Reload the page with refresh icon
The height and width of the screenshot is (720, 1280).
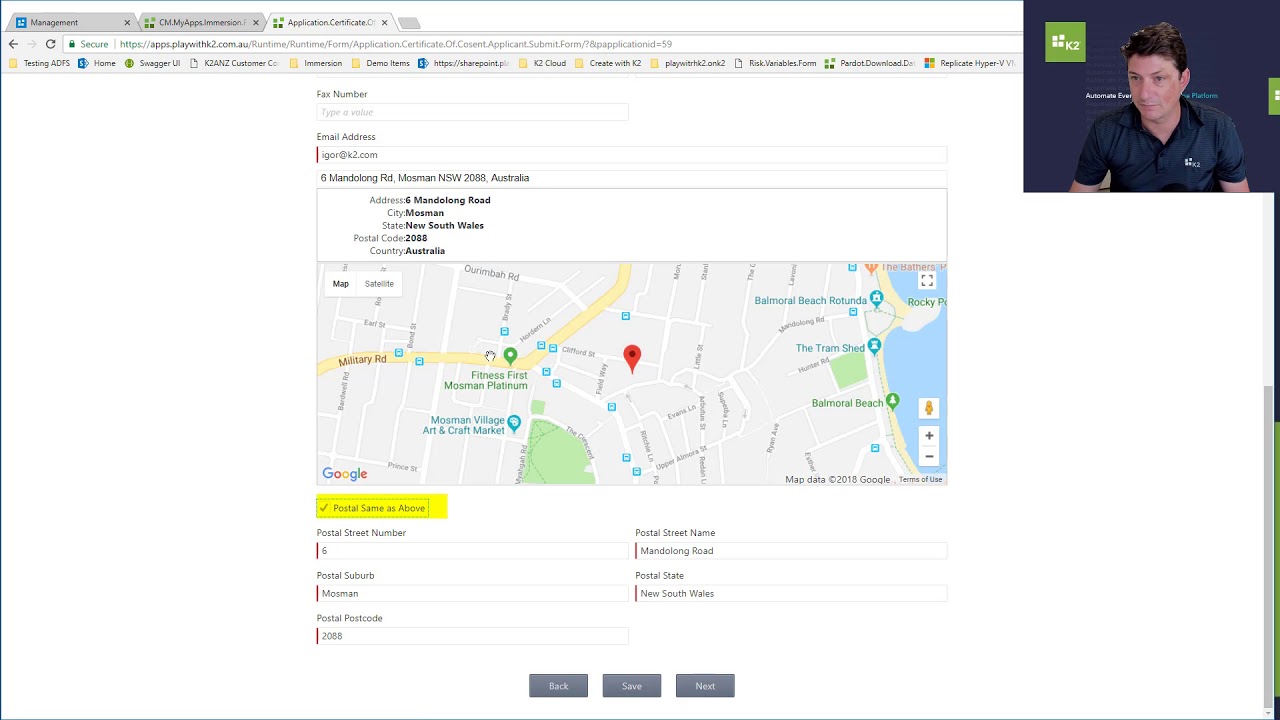coord(50,44)
